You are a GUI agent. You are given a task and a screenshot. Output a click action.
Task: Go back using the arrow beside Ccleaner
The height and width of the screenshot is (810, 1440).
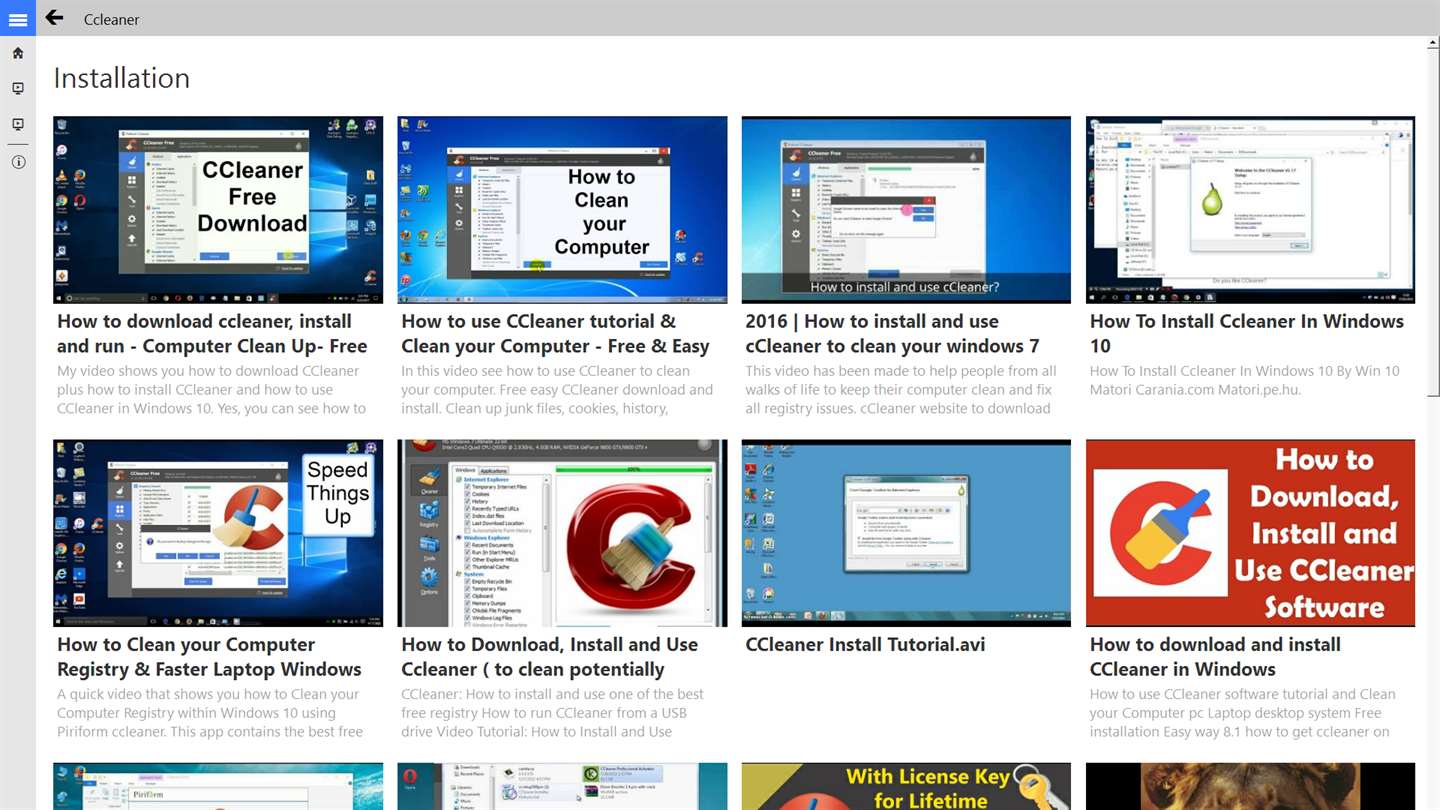tap(54, 18)
